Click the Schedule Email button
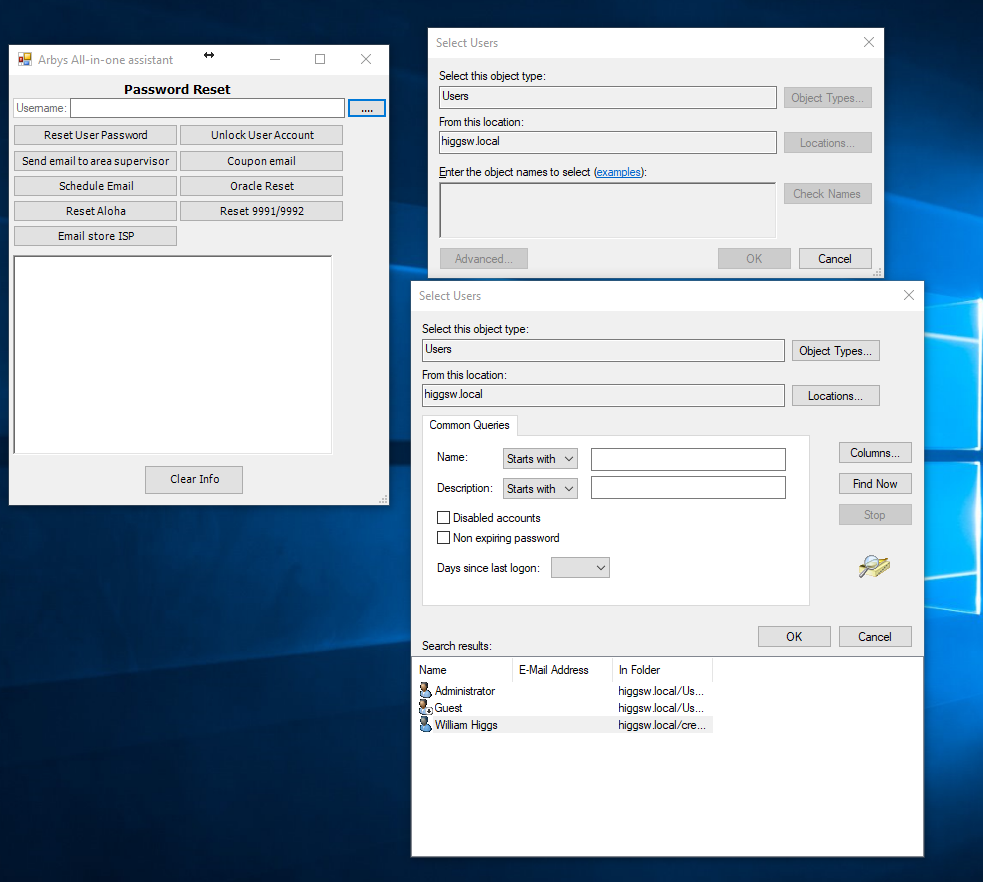Viewport: 983px width, 882px height. (x=95, y=186)
